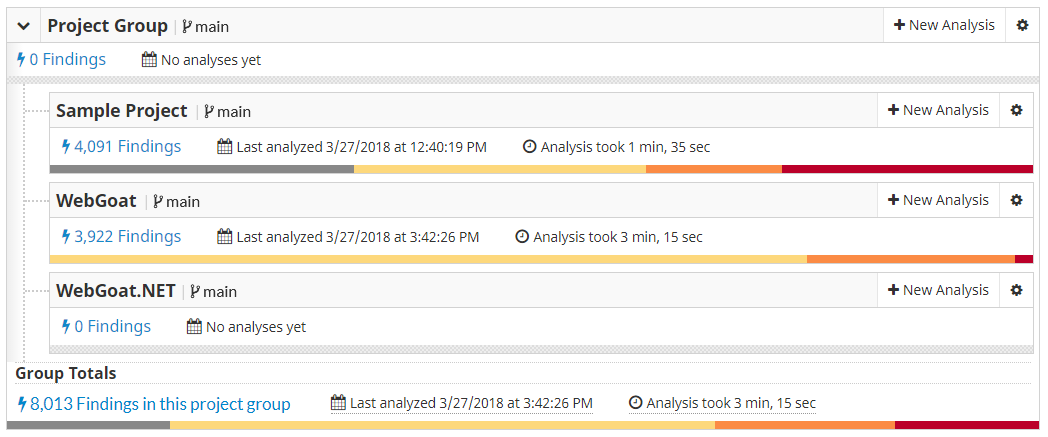1048x437 pixels.
Task: Open the 4,091 Findings link
Action: pos(121,146)
